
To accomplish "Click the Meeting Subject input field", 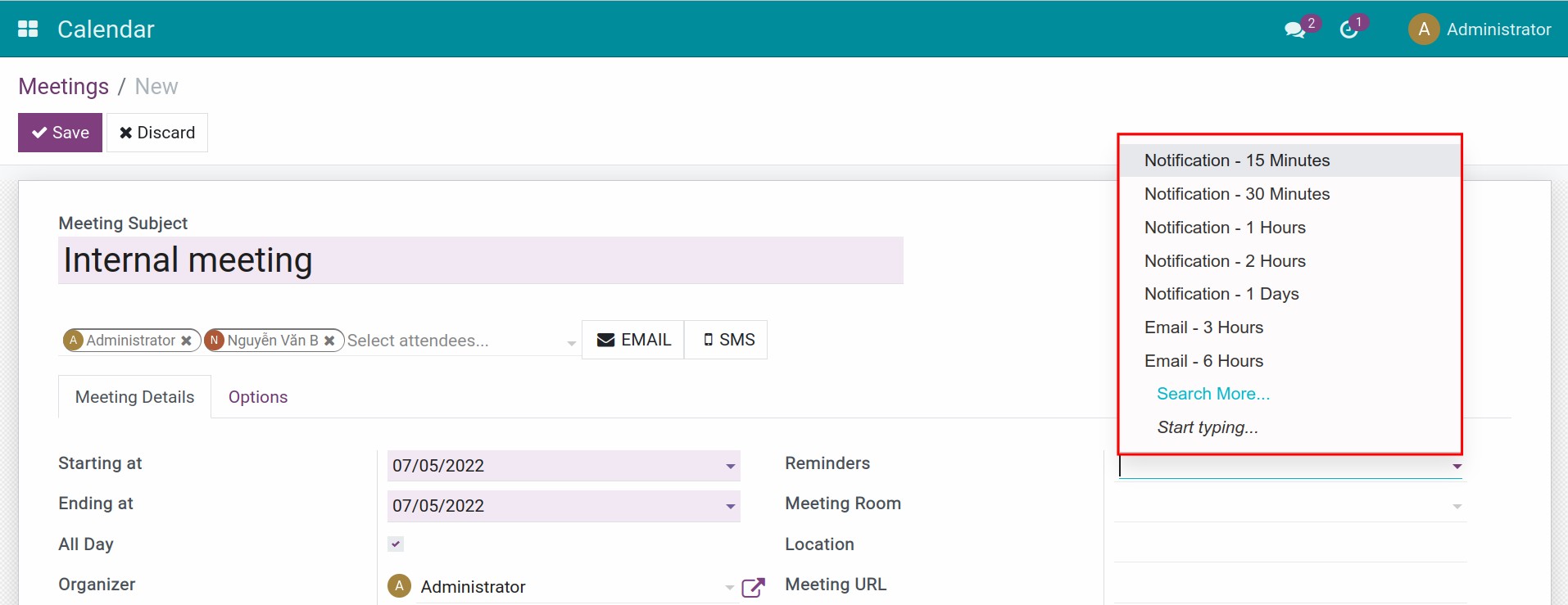I will tap(481, 260).
